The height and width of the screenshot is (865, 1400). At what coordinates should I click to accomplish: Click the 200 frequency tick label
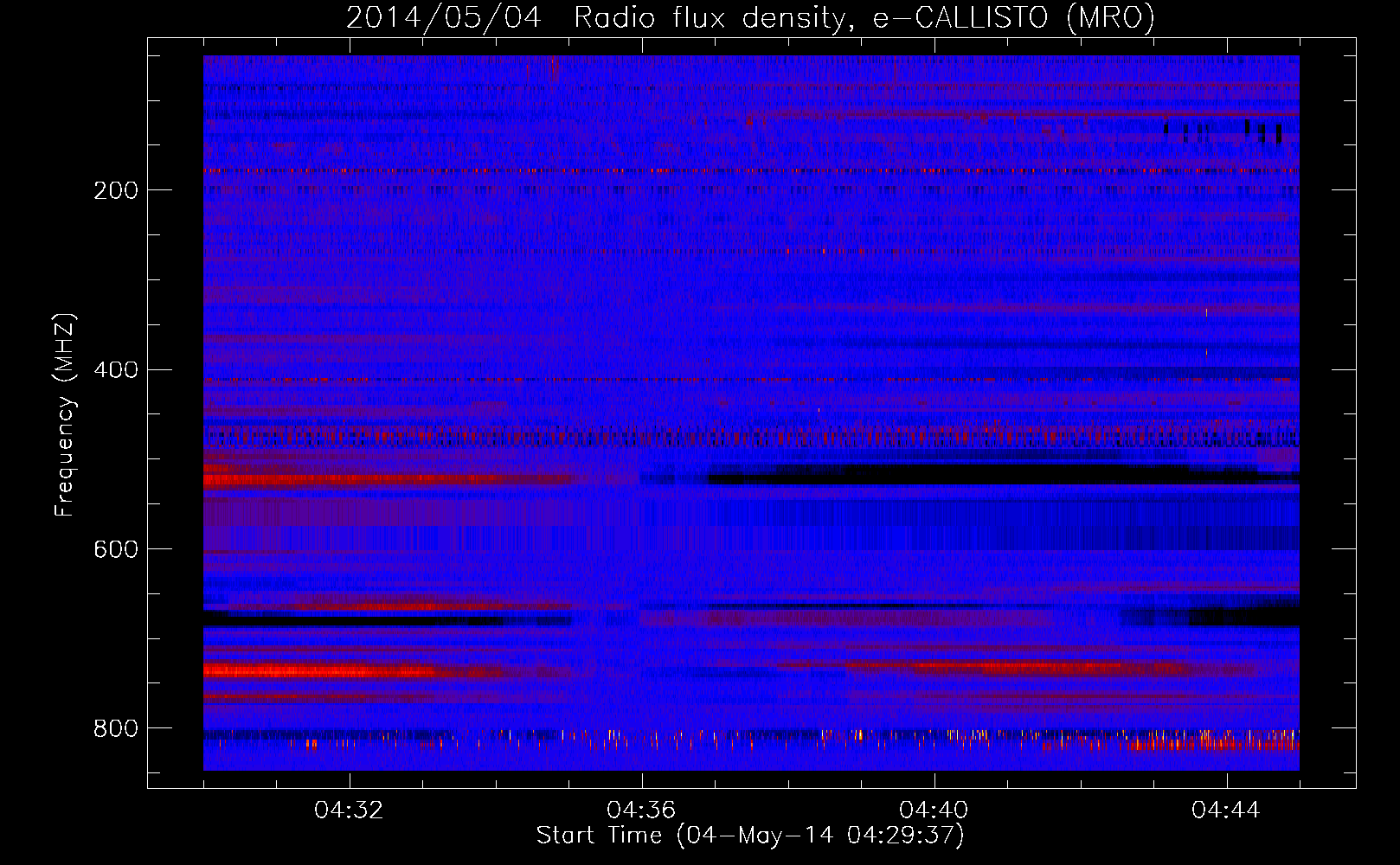116,190
